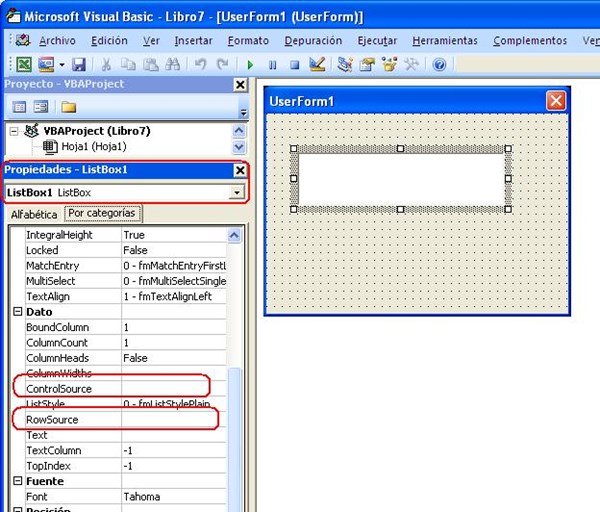The height and width of the screenshot is (512, 600).
Task: Click the ColumnCount value field
Action: pos(174,343)
